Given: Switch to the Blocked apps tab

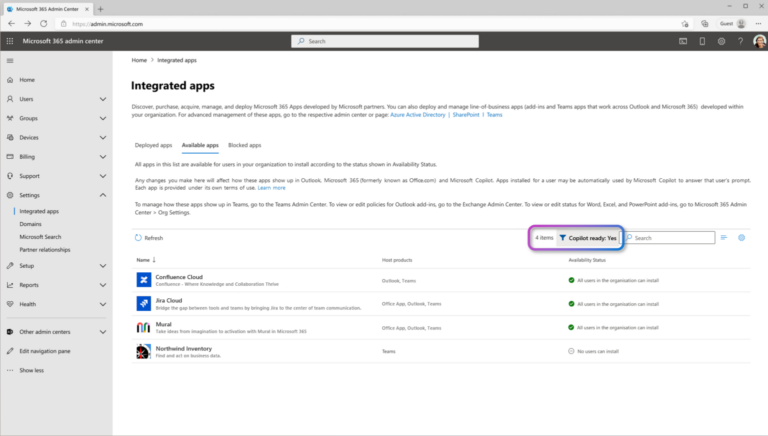Looking at the screenshot, I should click(244, 145).
